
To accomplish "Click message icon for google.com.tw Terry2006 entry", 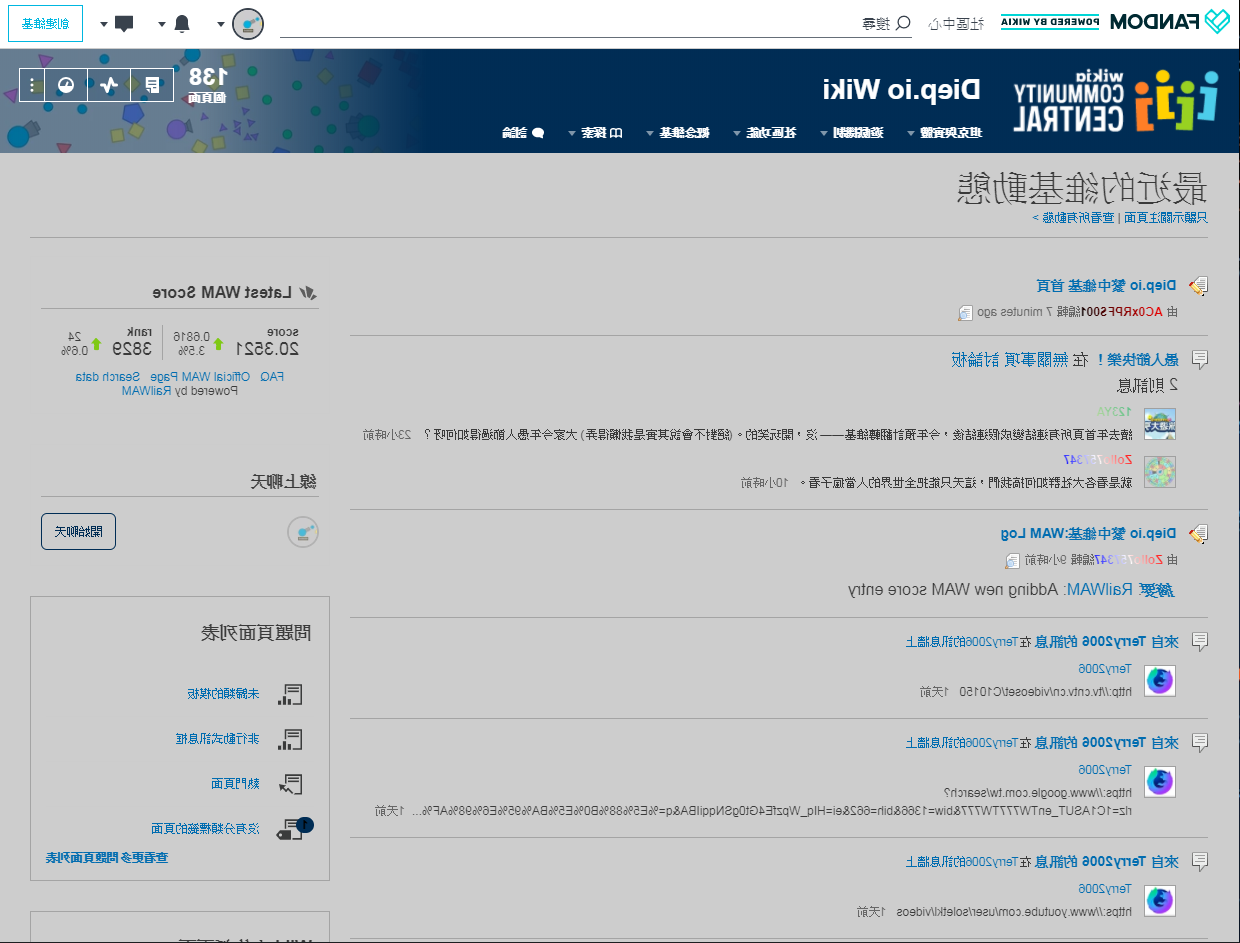I will 1199,742.
